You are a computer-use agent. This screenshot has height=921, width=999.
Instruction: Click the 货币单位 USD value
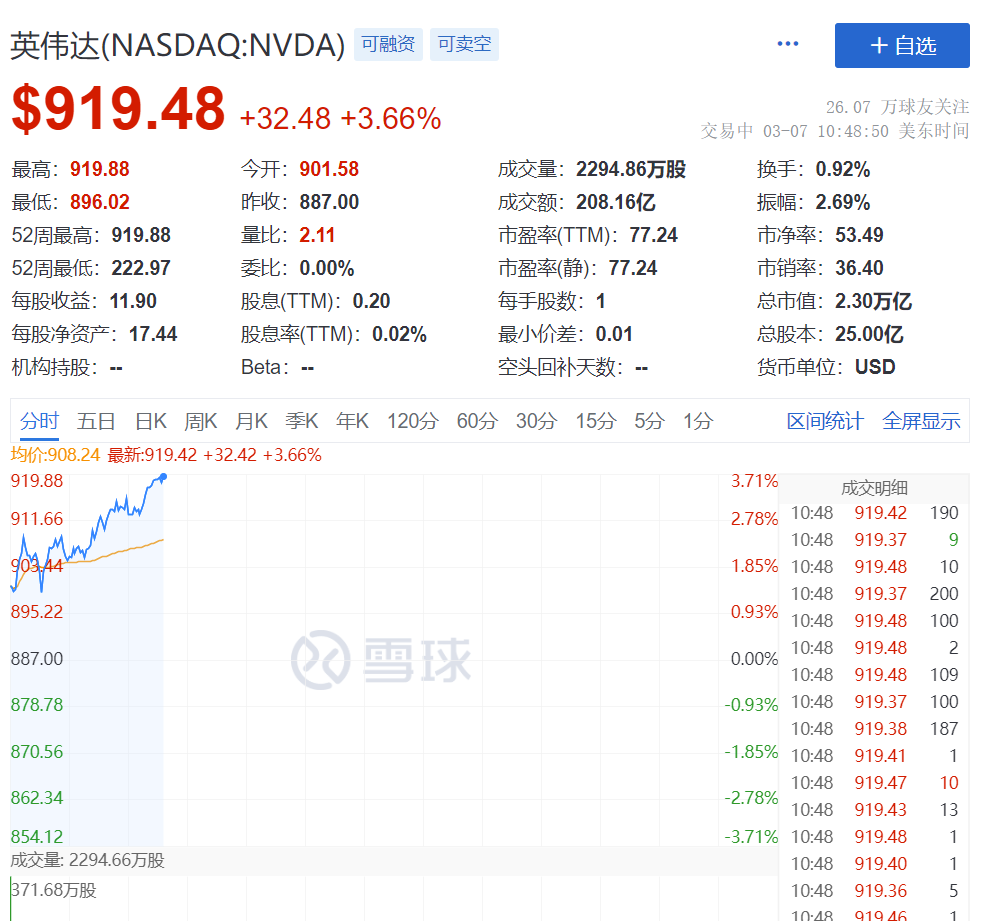click(x=875, y=367)
